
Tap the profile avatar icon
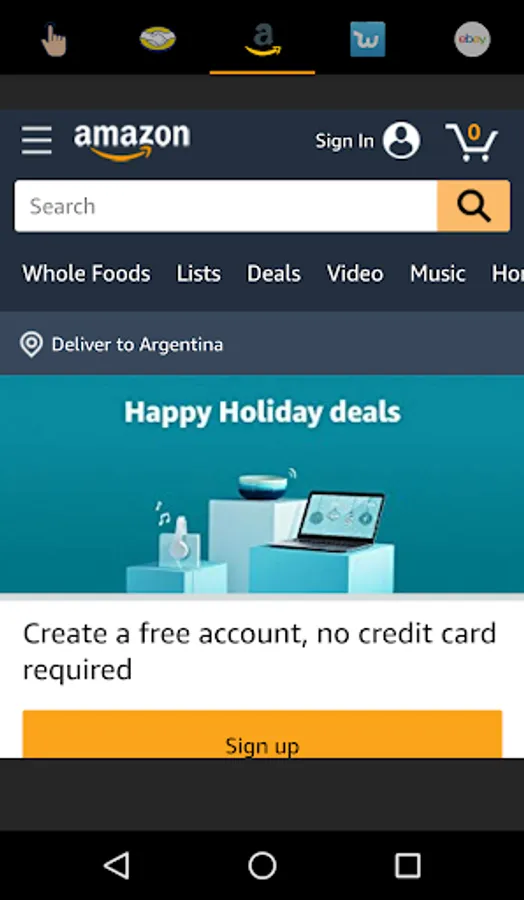[x=401, y=139]
